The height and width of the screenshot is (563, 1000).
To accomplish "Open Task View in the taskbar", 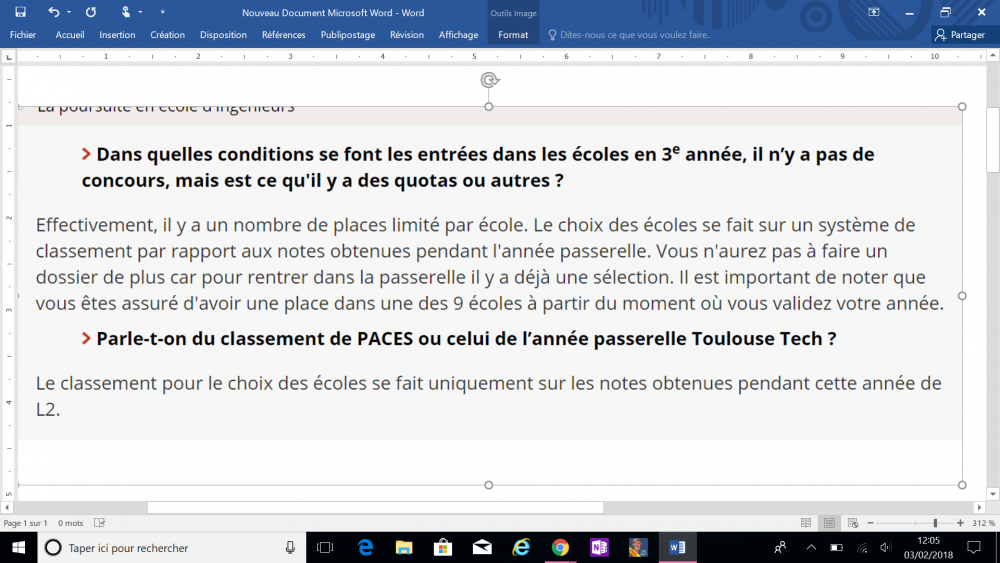I will (x=325, y=548).
